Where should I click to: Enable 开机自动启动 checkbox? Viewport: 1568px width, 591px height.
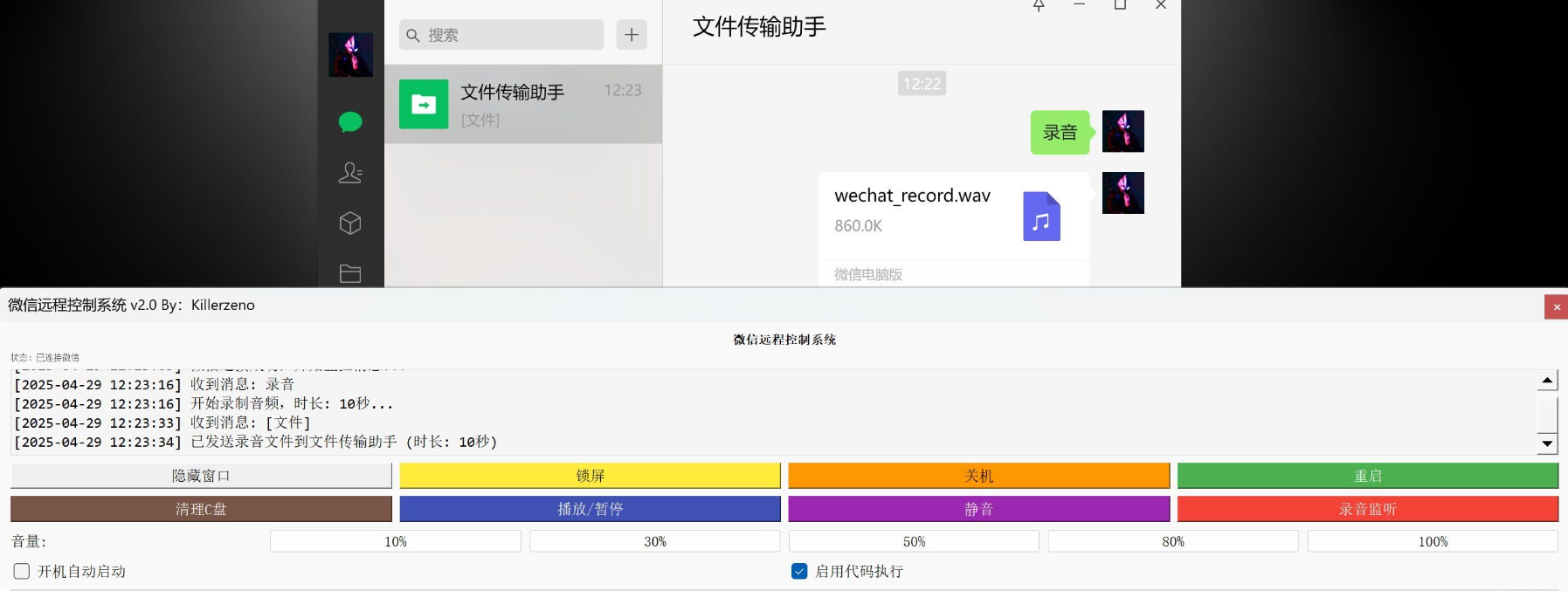22,571
